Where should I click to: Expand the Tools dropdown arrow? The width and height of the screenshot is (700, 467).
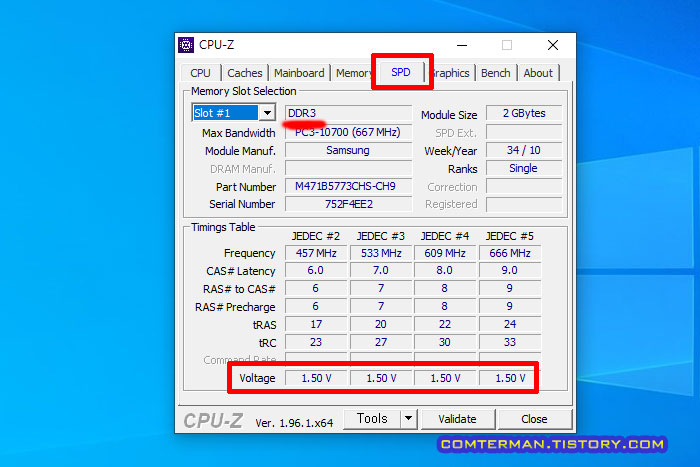(408, 418)
